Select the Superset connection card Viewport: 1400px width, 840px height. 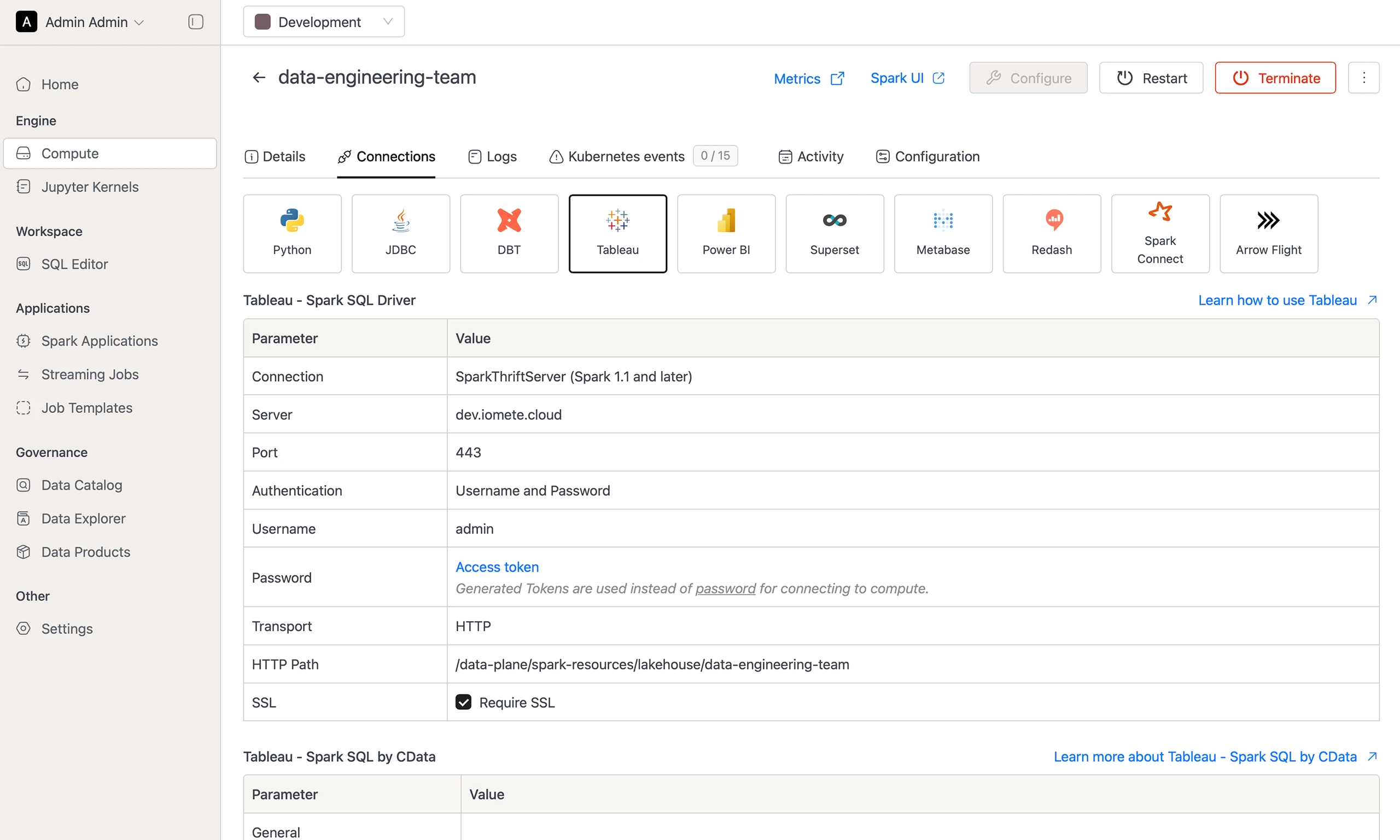pos(835,233)
